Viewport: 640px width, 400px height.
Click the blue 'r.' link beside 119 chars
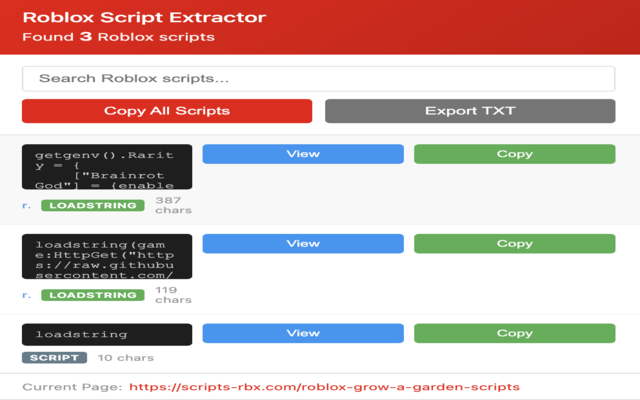[27, 296]
